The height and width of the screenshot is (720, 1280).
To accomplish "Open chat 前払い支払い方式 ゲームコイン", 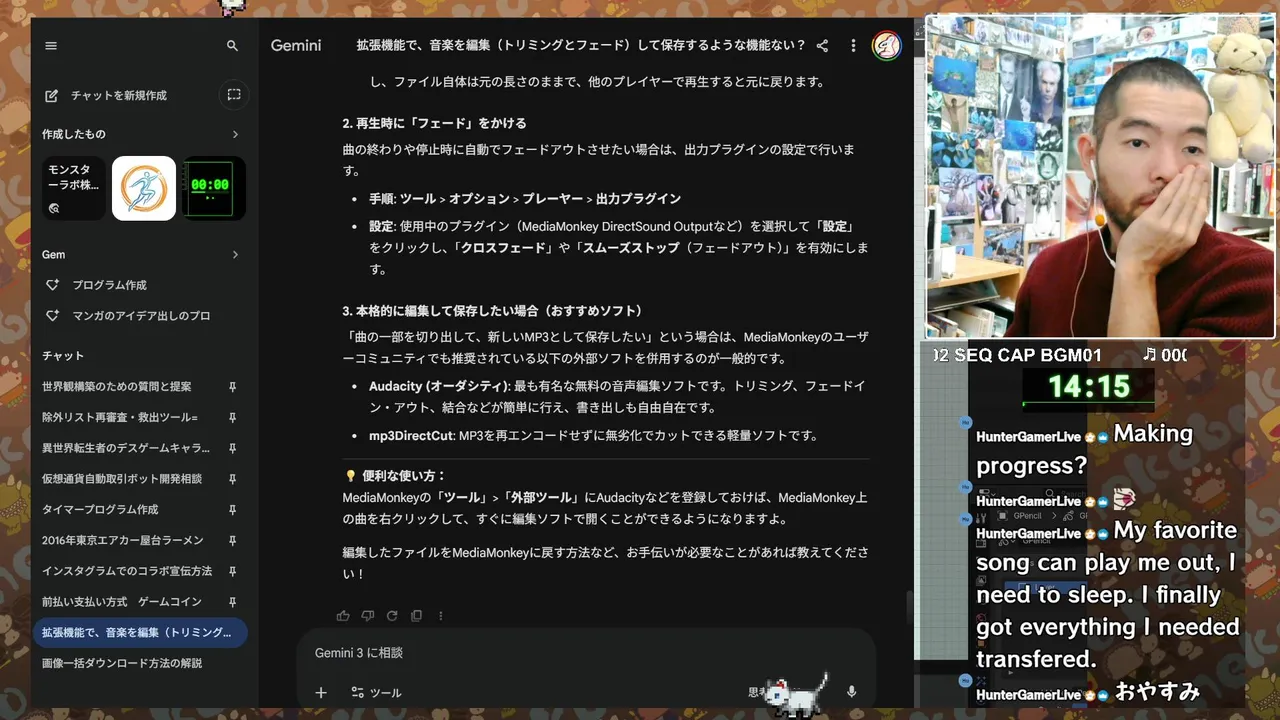I will pyautogui.click(x=122, y=602).
